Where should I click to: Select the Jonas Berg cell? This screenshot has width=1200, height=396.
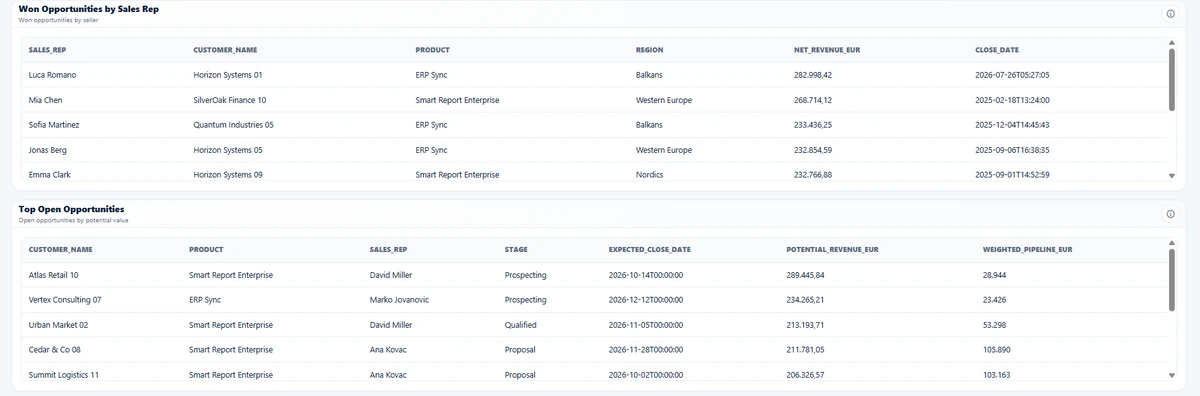pos(48,150)
